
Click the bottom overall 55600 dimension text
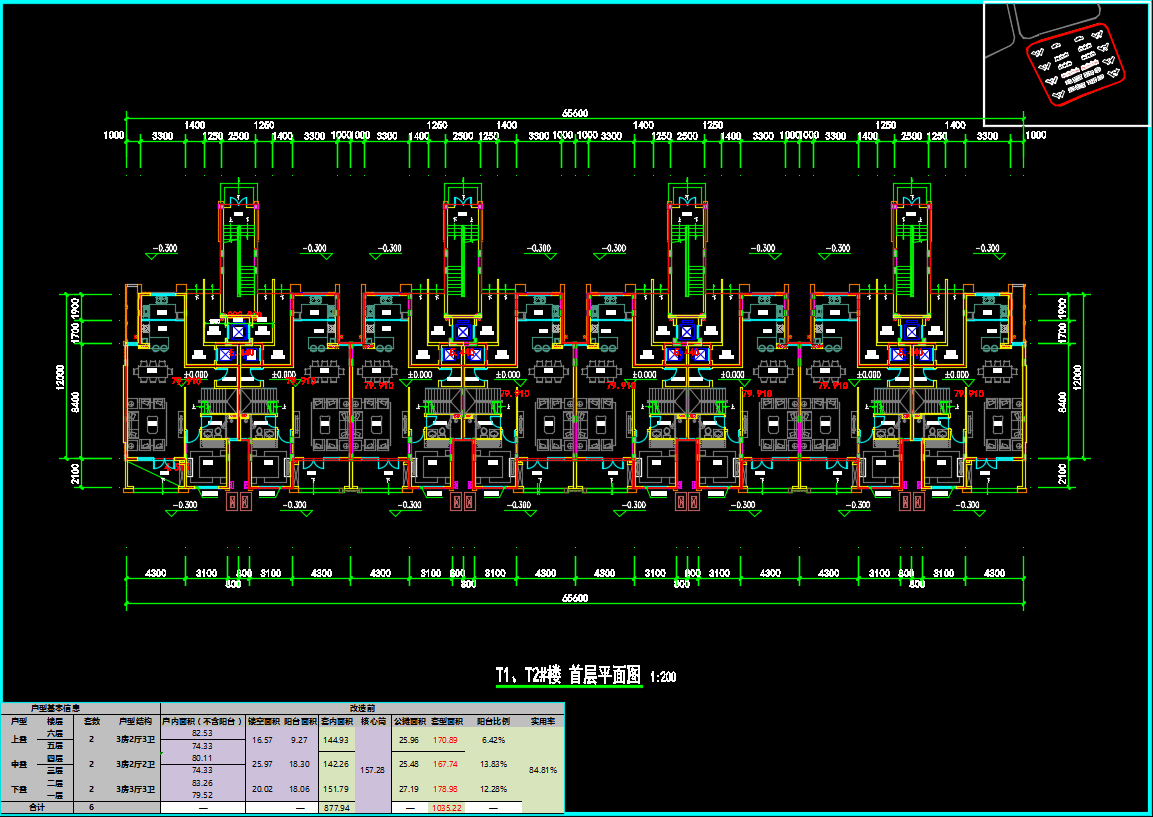(x=575, y=598)
